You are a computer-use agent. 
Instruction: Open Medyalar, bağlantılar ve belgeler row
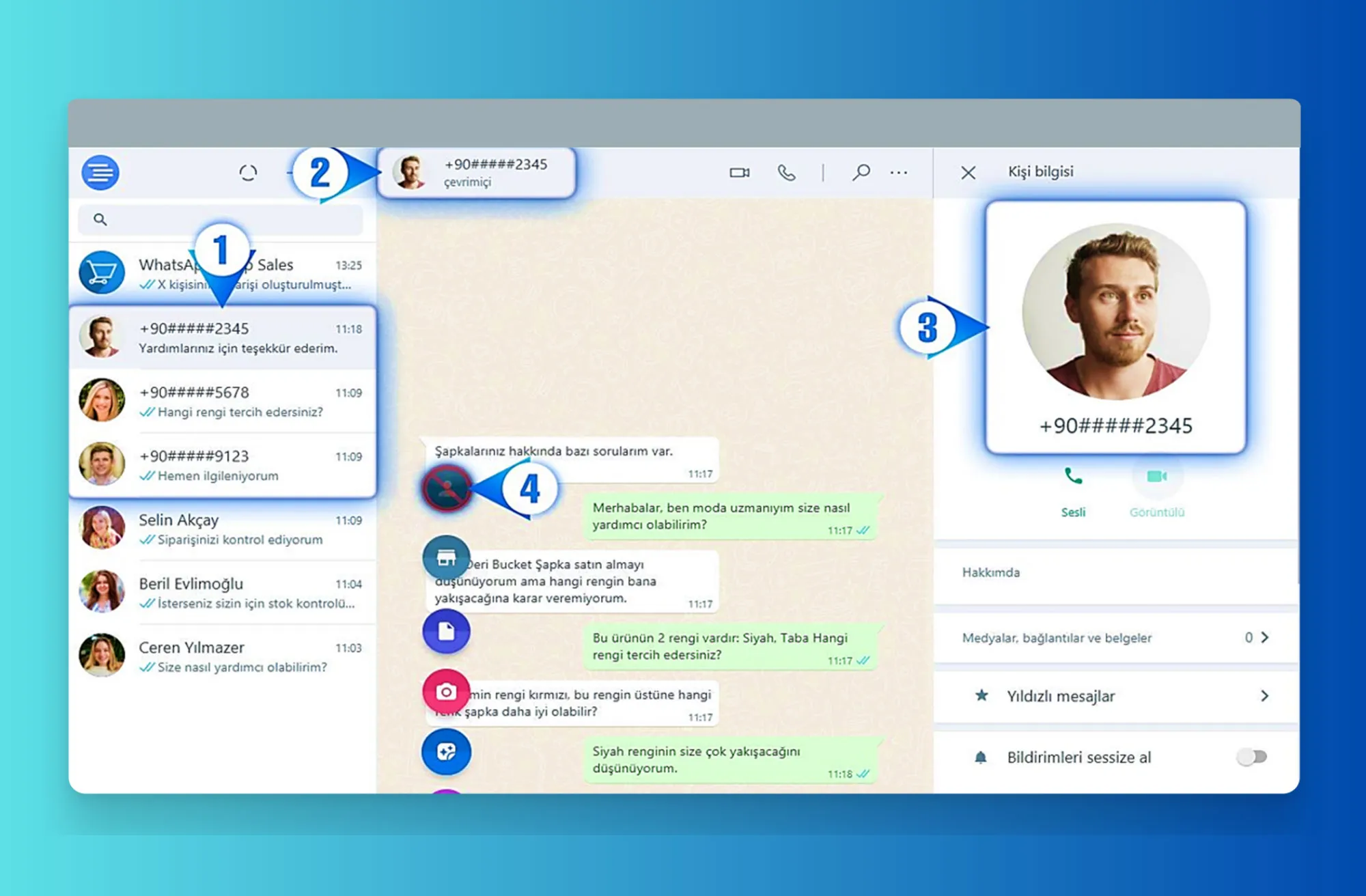point(1116,637)
